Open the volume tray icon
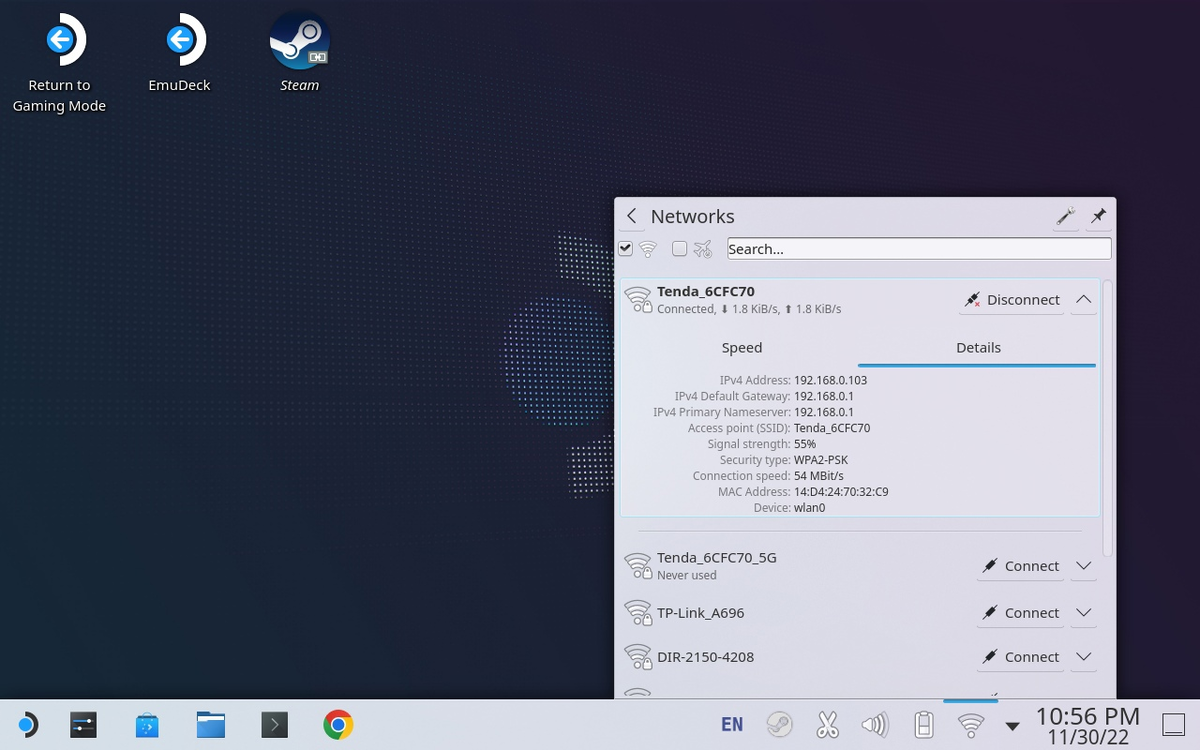1200x750 pixels. [875, 725]
